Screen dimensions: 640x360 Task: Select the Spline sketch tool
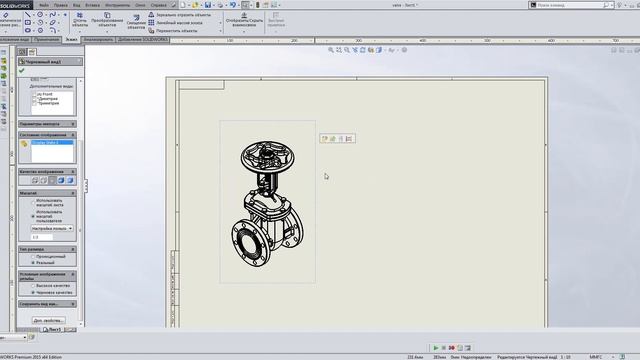[53, 15]
